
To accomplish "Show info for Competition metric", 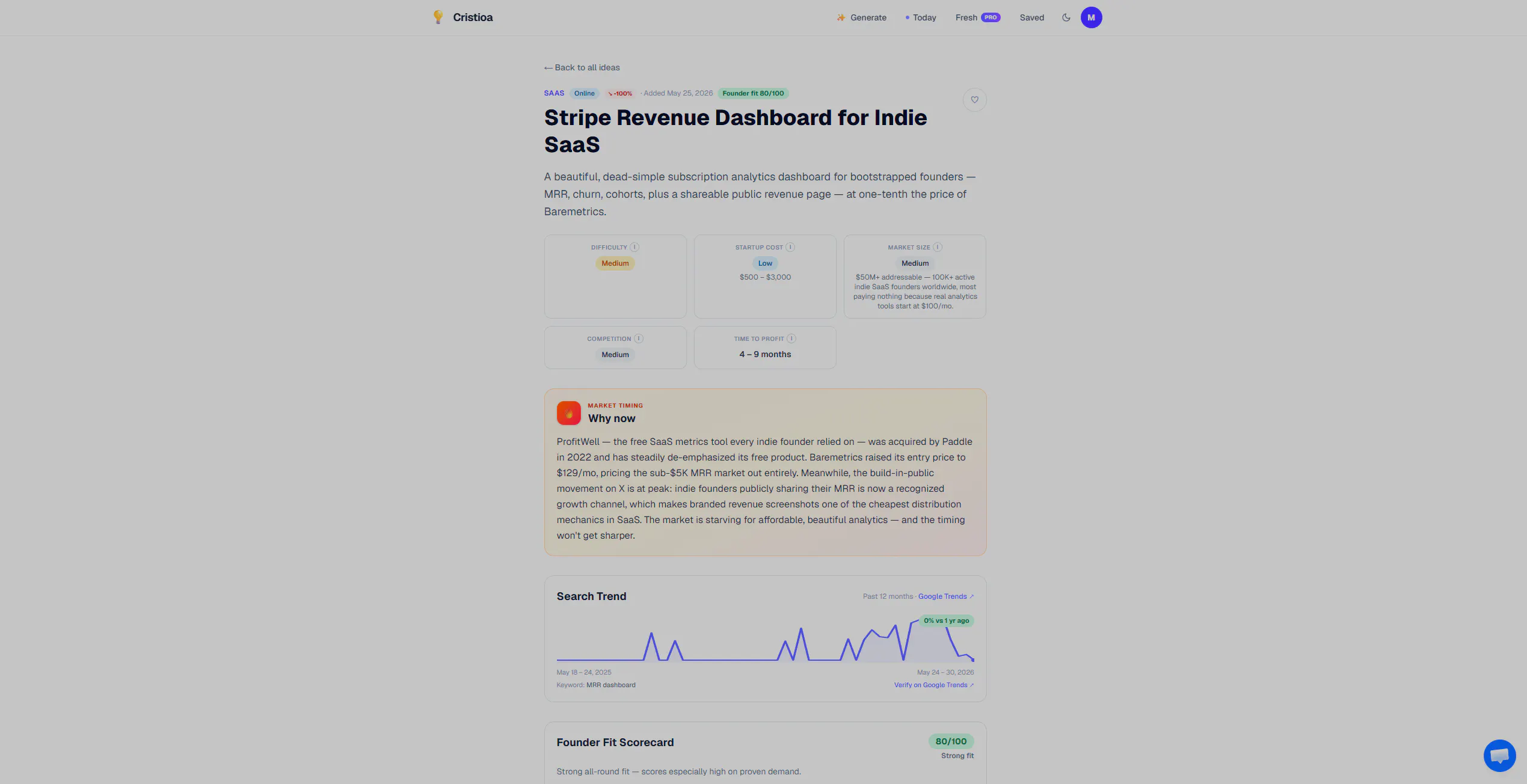I will pyautogui.click(x=639, y=338).
